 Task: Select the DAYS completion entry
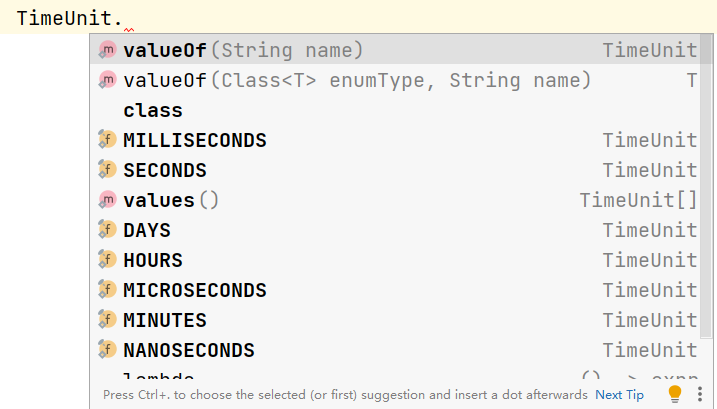coord(147,230)
